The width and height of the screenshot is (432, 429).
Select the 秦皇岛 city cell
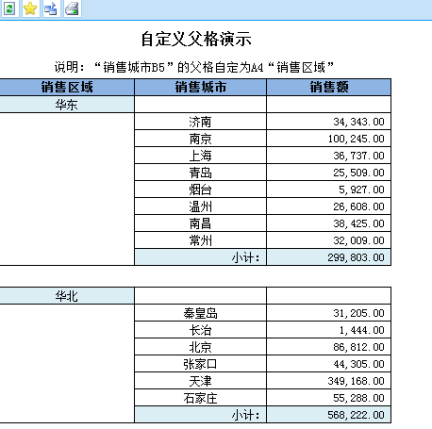point(200,313)
